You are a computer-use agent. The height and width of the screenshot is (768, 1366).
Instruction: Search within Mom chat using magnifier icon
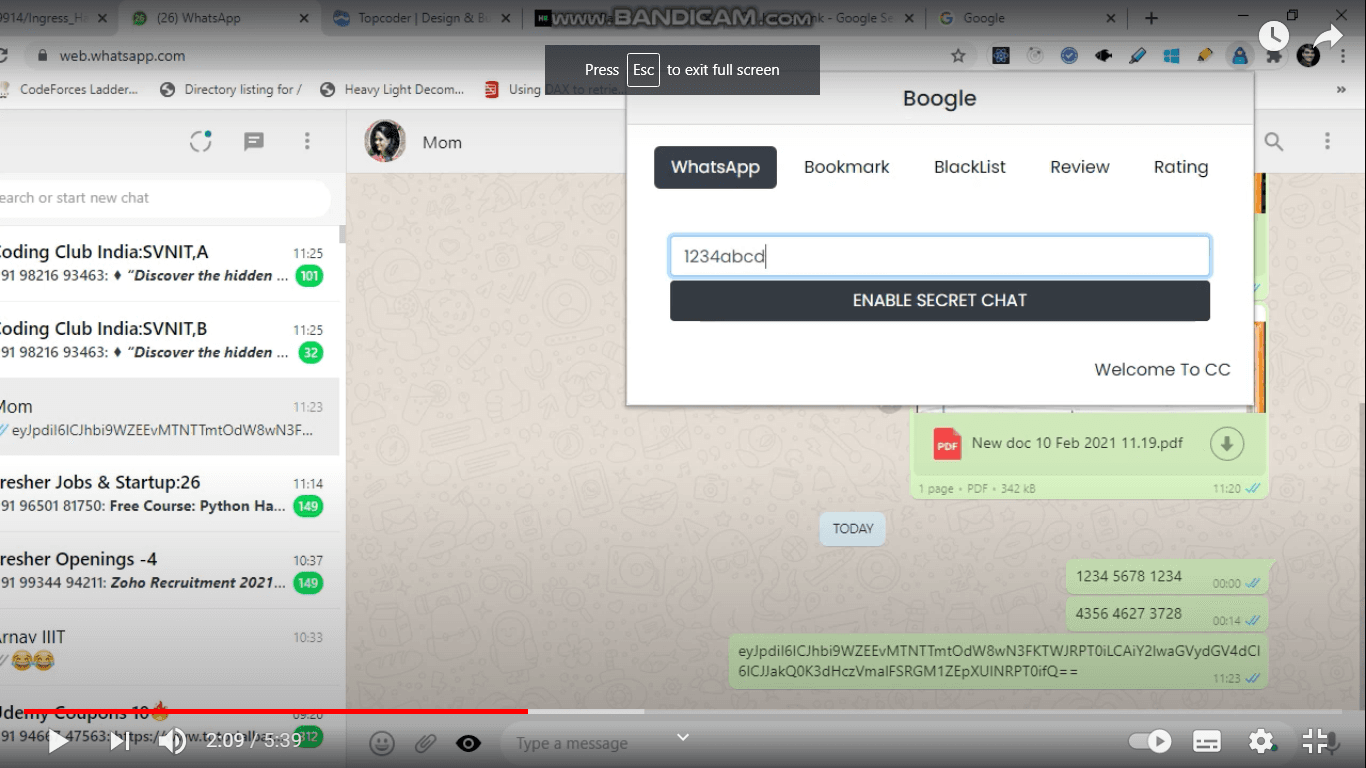1274,142
